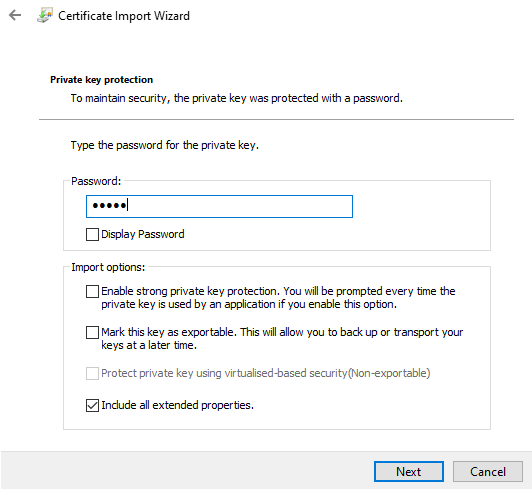532x489 pixels.
Task: Go back using the wizard's back arrow
Action: (15, 15)
